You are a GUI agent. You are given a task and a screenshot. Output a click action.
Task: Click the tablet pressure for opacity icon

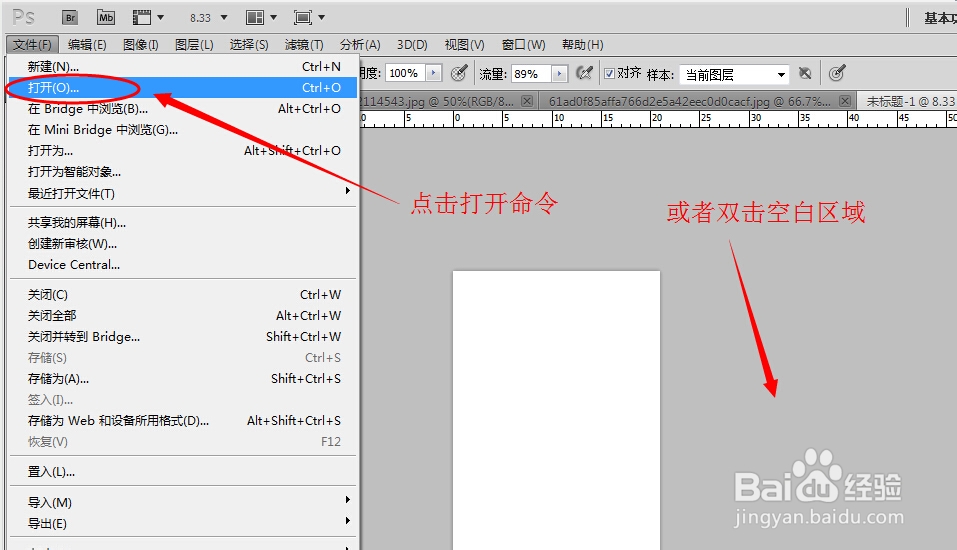pos(459,73)
